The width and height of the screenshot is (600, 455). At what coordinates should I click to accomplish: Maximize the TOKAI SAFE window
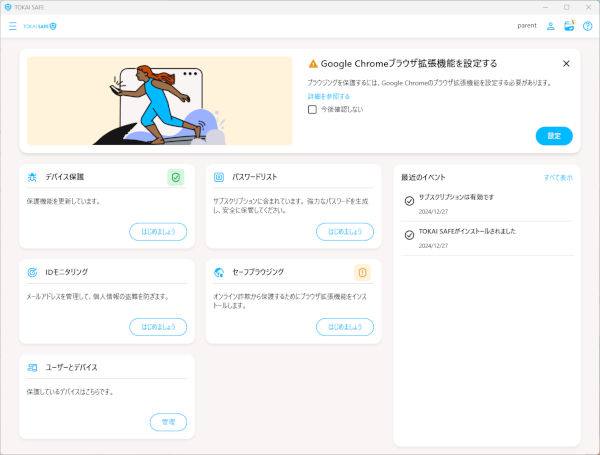[x=567, y=7]
